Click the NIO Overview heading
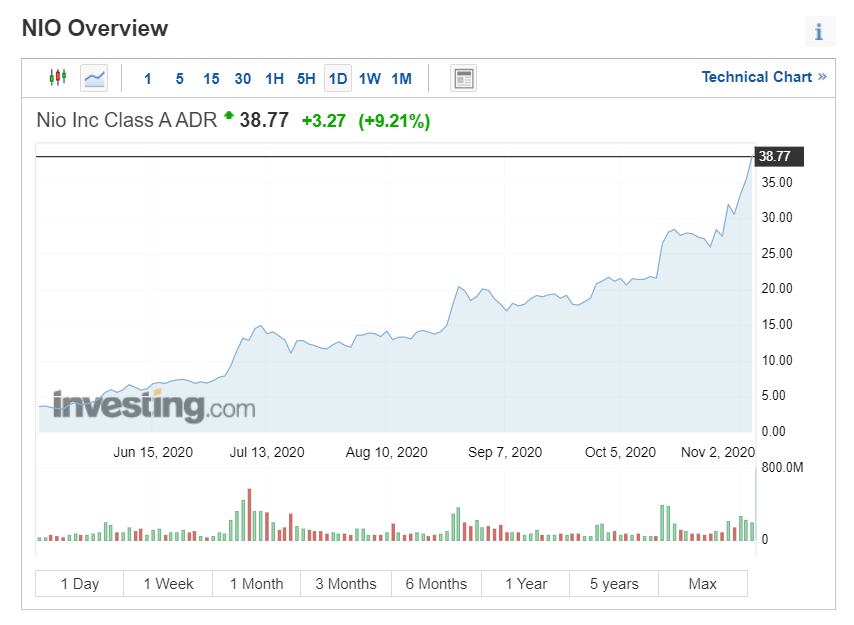Image resolution: width=854 pixels, height=625 pixels. point(95,28)
